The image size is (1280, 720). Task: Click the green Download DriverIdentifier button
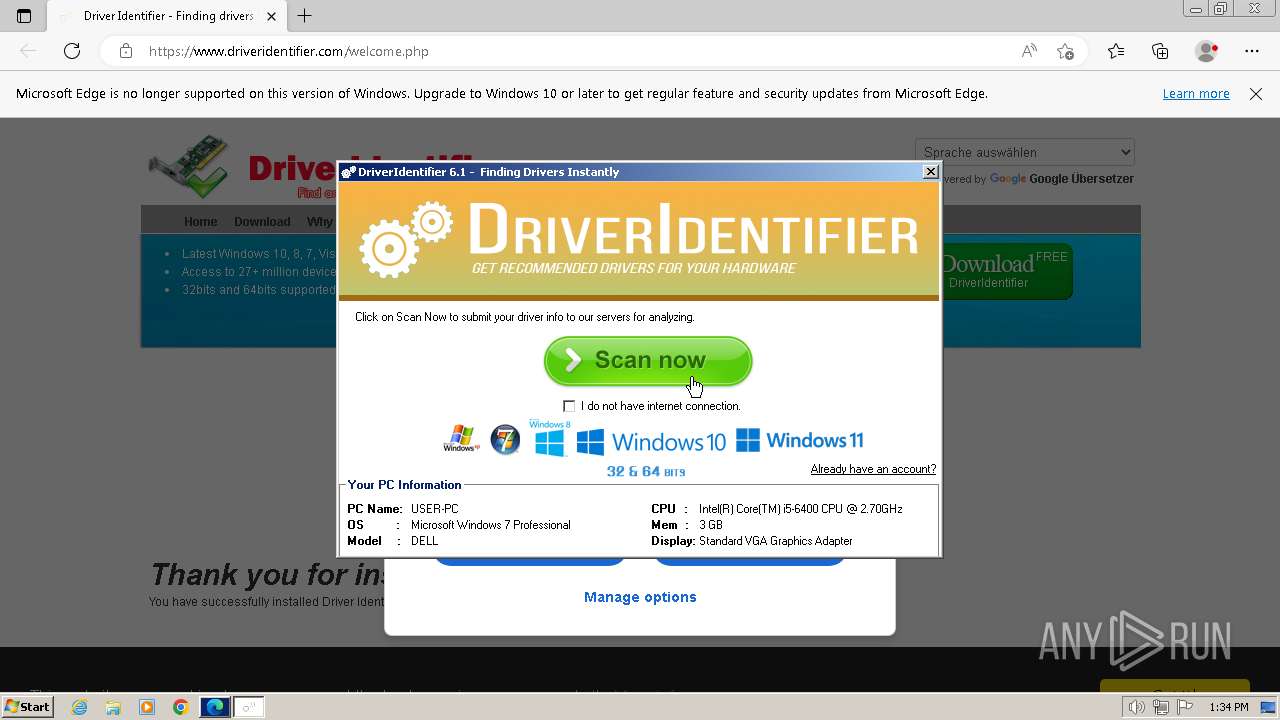(x=1006, y=271)
